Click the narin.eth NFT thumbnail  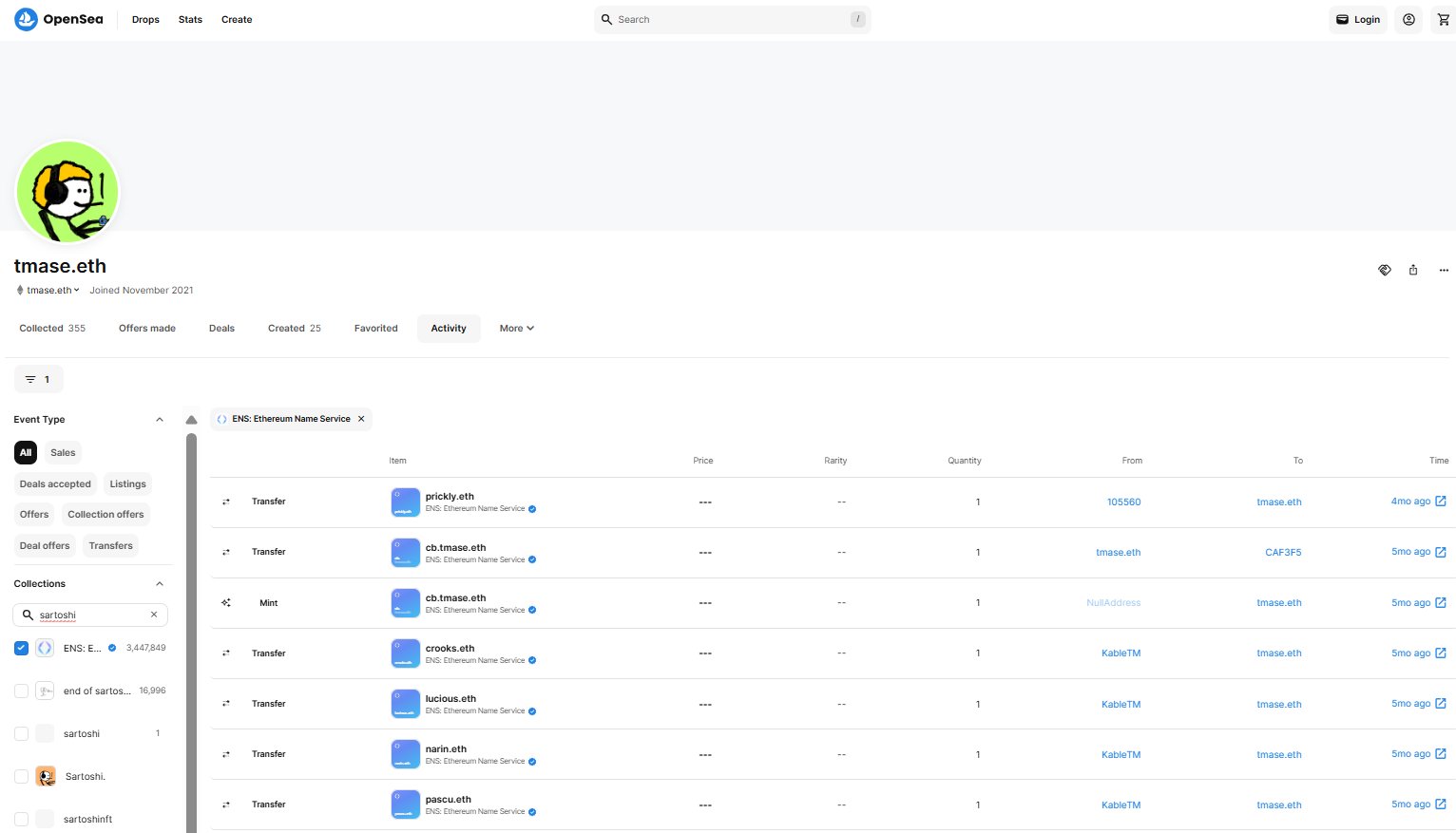(x=406, y=753)
